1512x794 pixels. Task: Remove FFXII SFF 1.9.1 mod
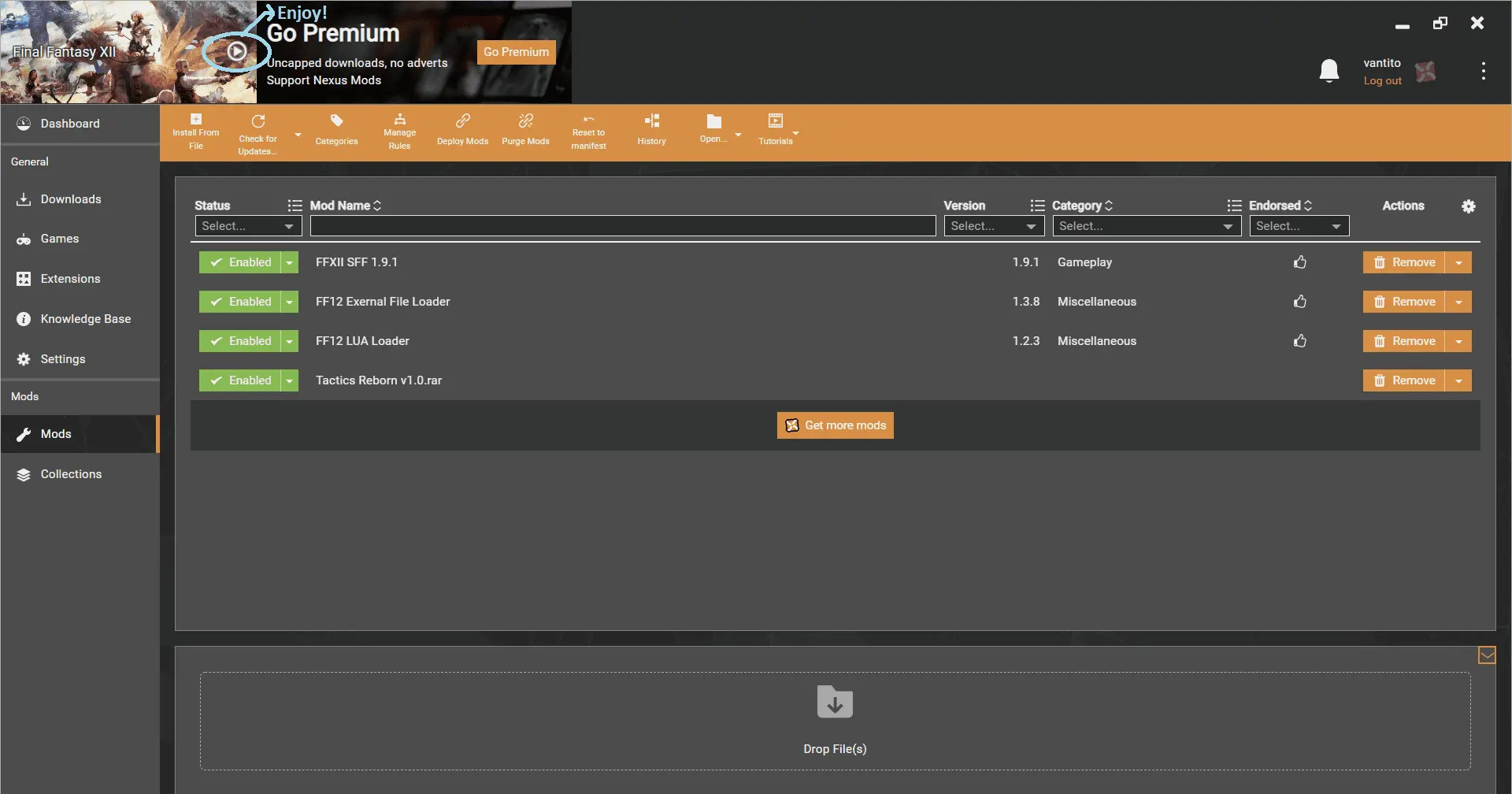tap(1404, 262)
